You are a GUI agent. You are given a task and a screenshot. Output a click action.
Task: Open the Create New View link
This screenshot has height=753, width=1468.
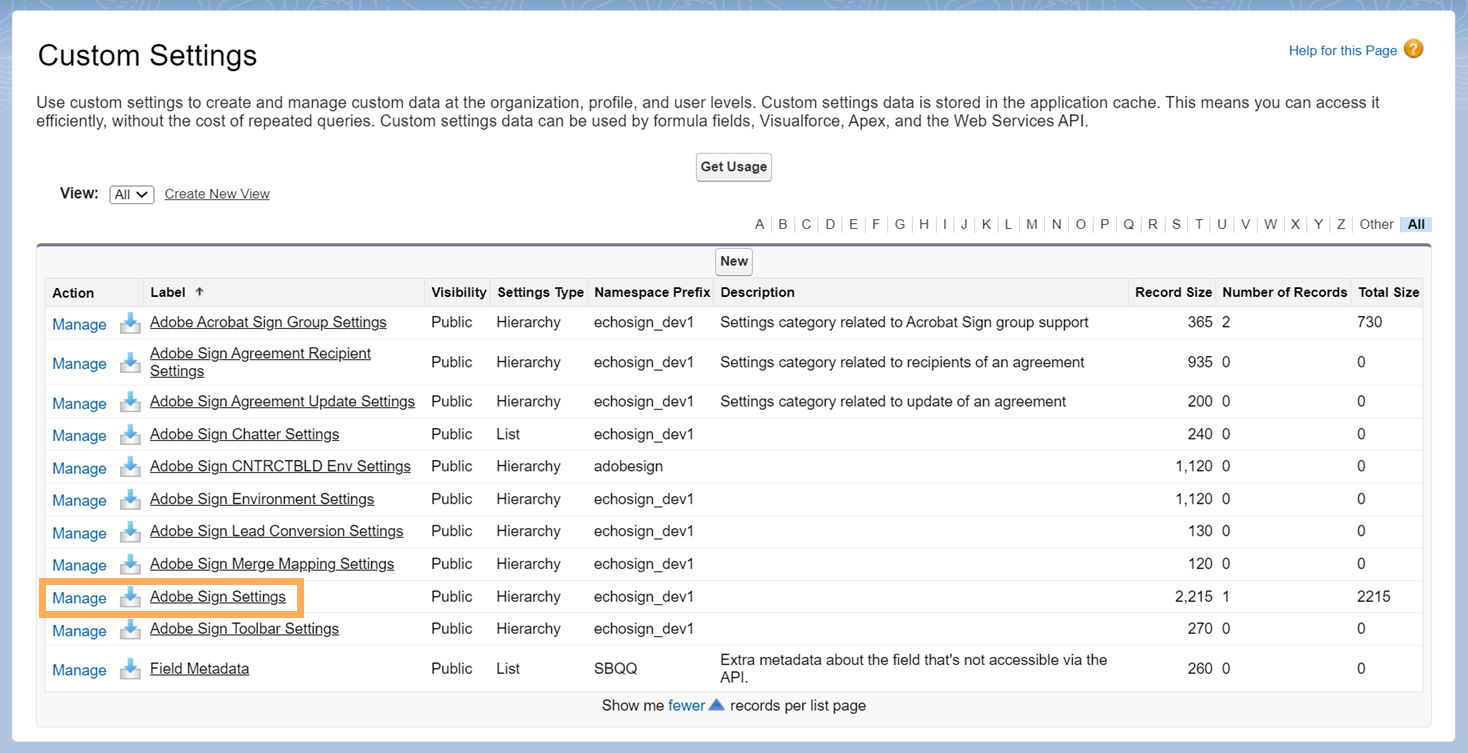coord(217,194)
